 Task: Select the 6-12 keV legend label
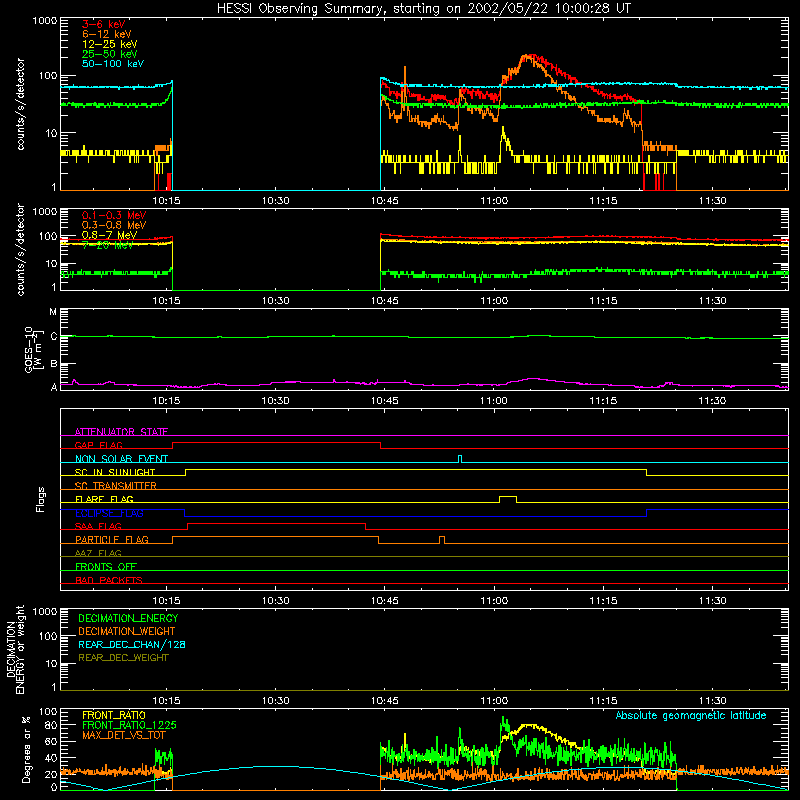(x=107, y=34)
